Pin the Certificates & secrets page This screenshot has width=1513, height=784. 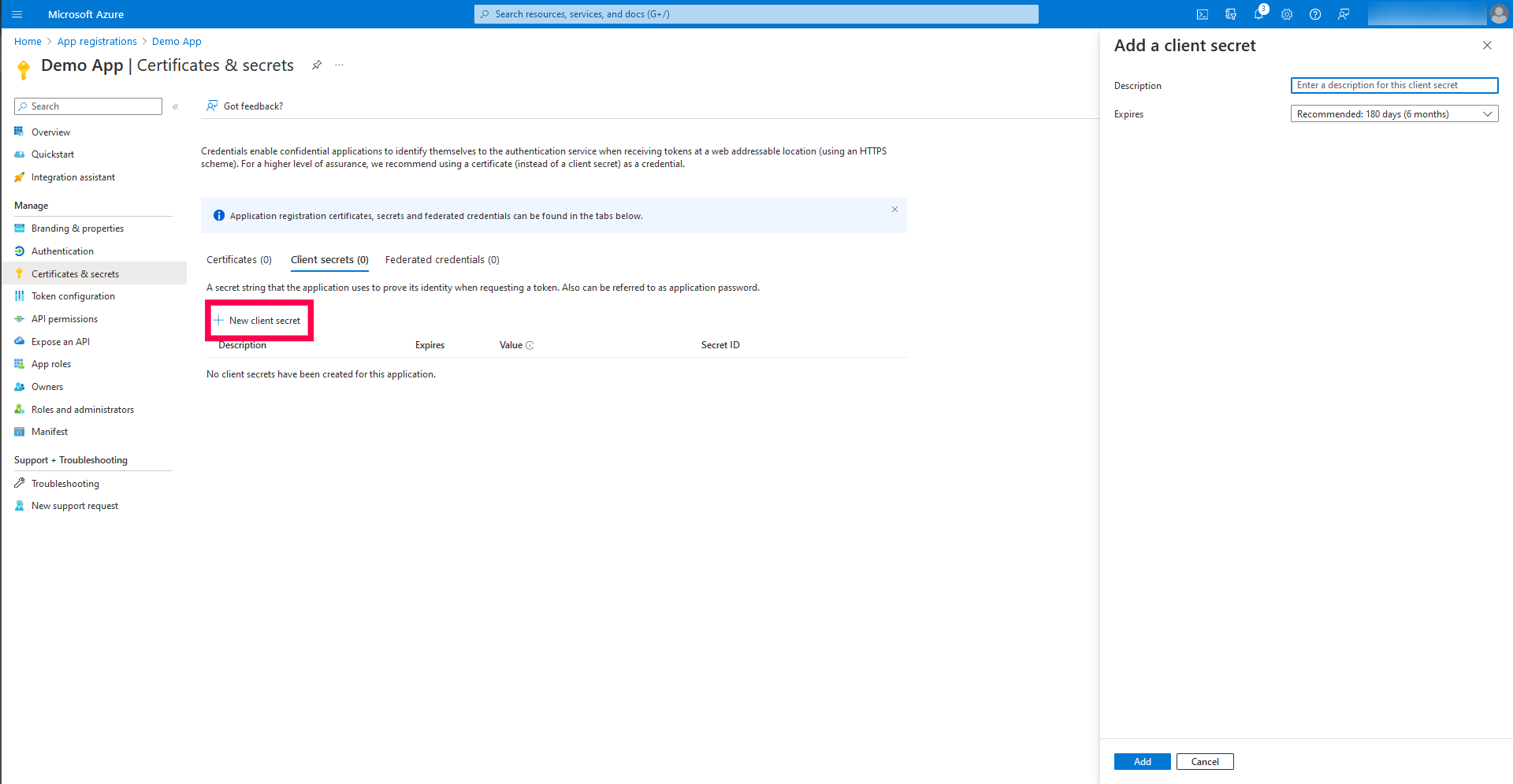coord(317,65)
